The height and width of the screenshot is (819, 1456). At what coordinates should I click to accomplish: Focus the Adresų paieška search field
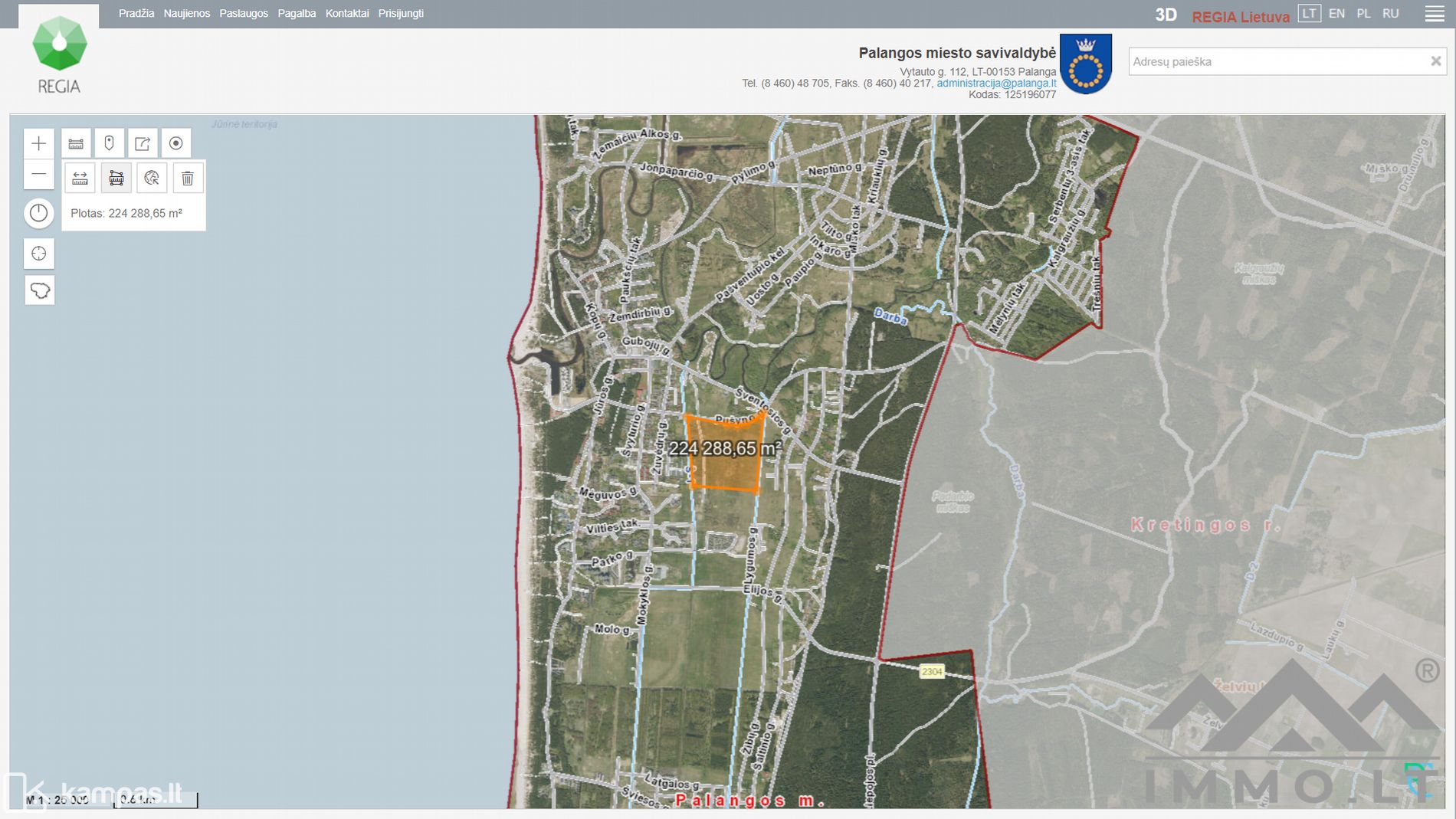(1276, 61)
